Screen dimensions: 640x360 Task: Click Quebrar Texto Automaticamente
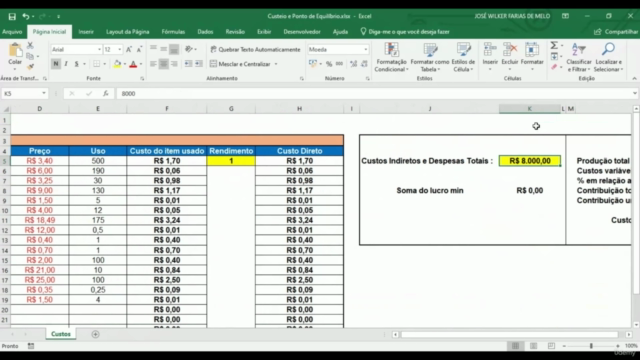click(255, 49)
